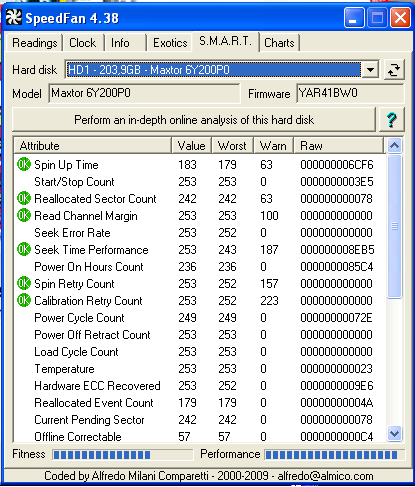Click the blue question mark help icon
This screenshot has width=415, height=487.
pyautogui.click(x=392, y=120)
